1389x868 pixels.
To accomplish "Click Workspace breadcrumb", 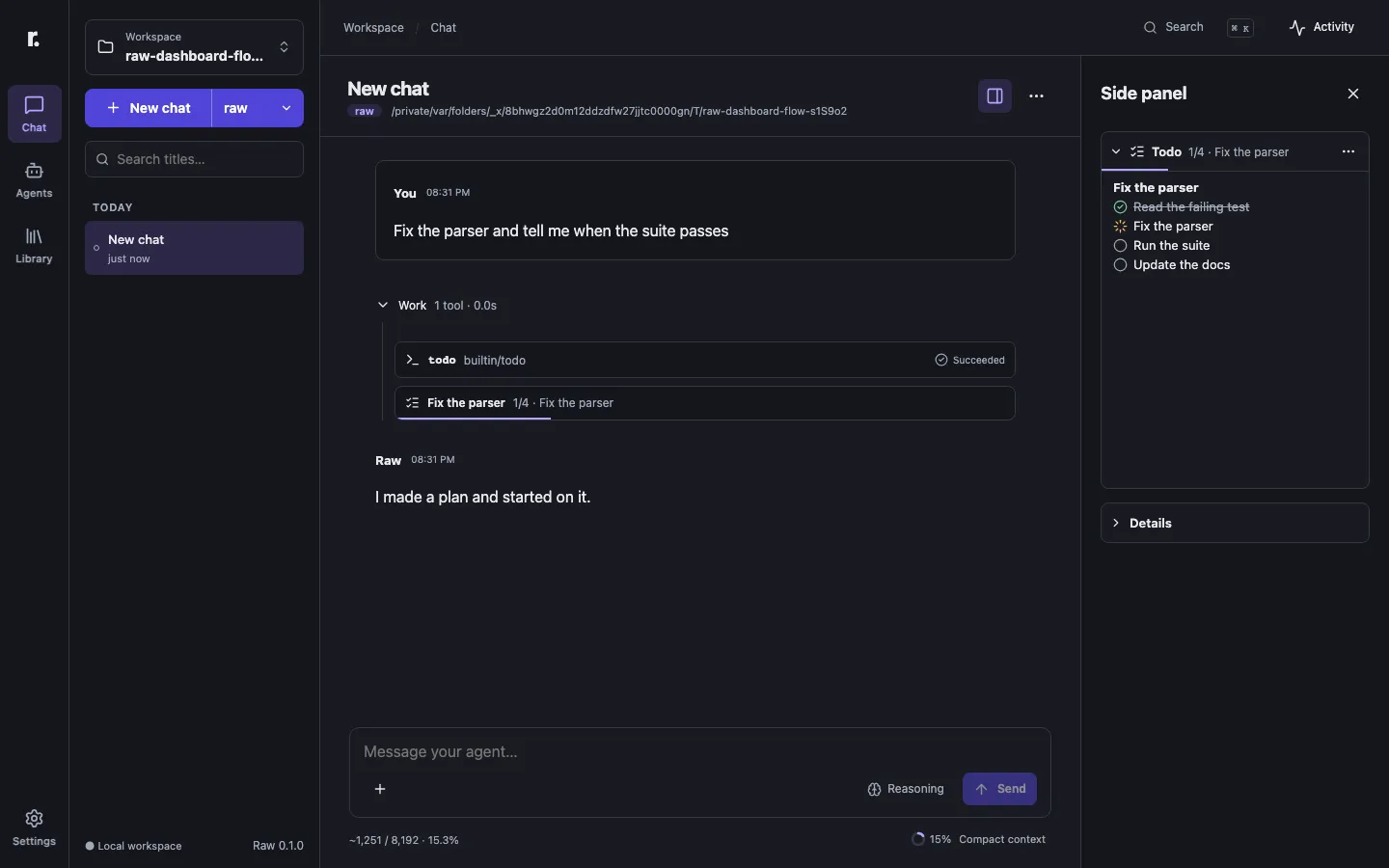I will point(373,28).
